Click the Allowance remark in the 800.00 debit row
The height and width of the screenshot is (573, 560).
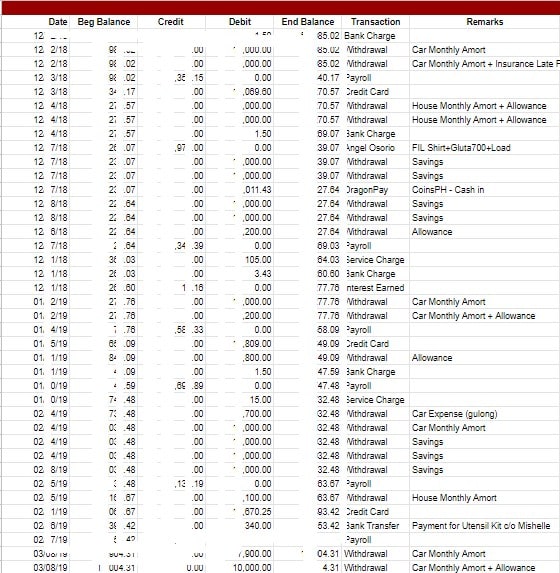click(x=485, y=358)
